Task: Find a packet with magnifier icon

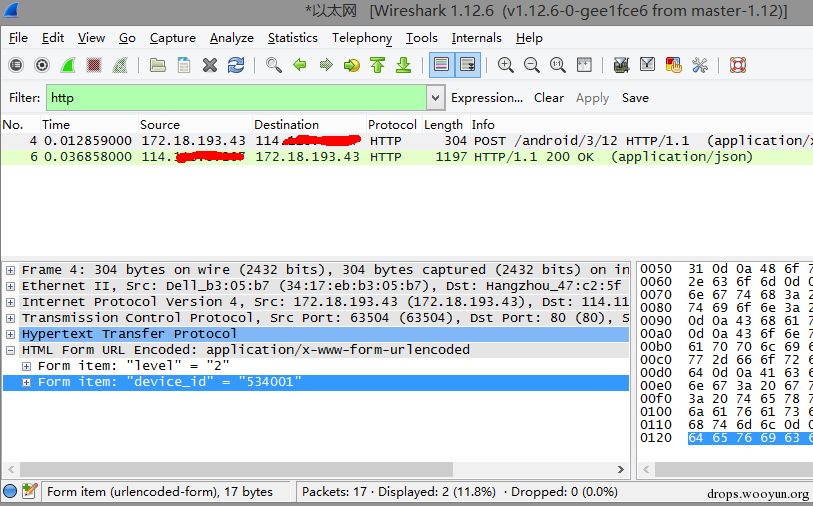Action: pos(274,65)
